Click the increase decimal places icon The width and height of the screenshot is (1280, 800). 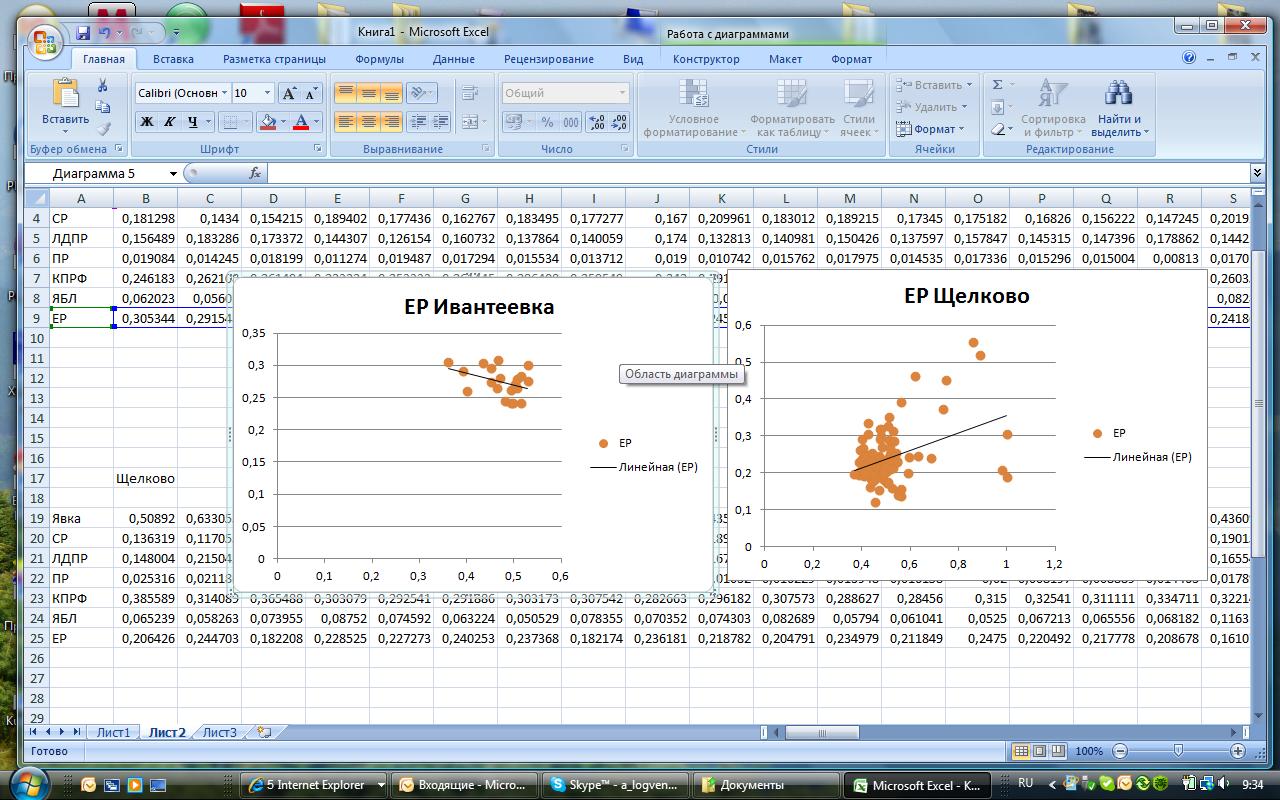click(x=597, y=122)
